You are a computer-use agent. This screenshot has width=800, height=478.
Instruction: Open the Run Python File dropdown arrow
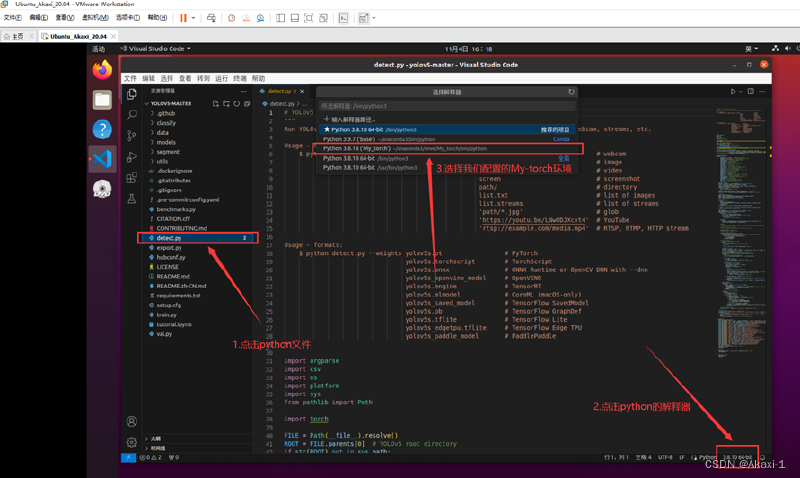pyautogui.click(x=740, y=91)
